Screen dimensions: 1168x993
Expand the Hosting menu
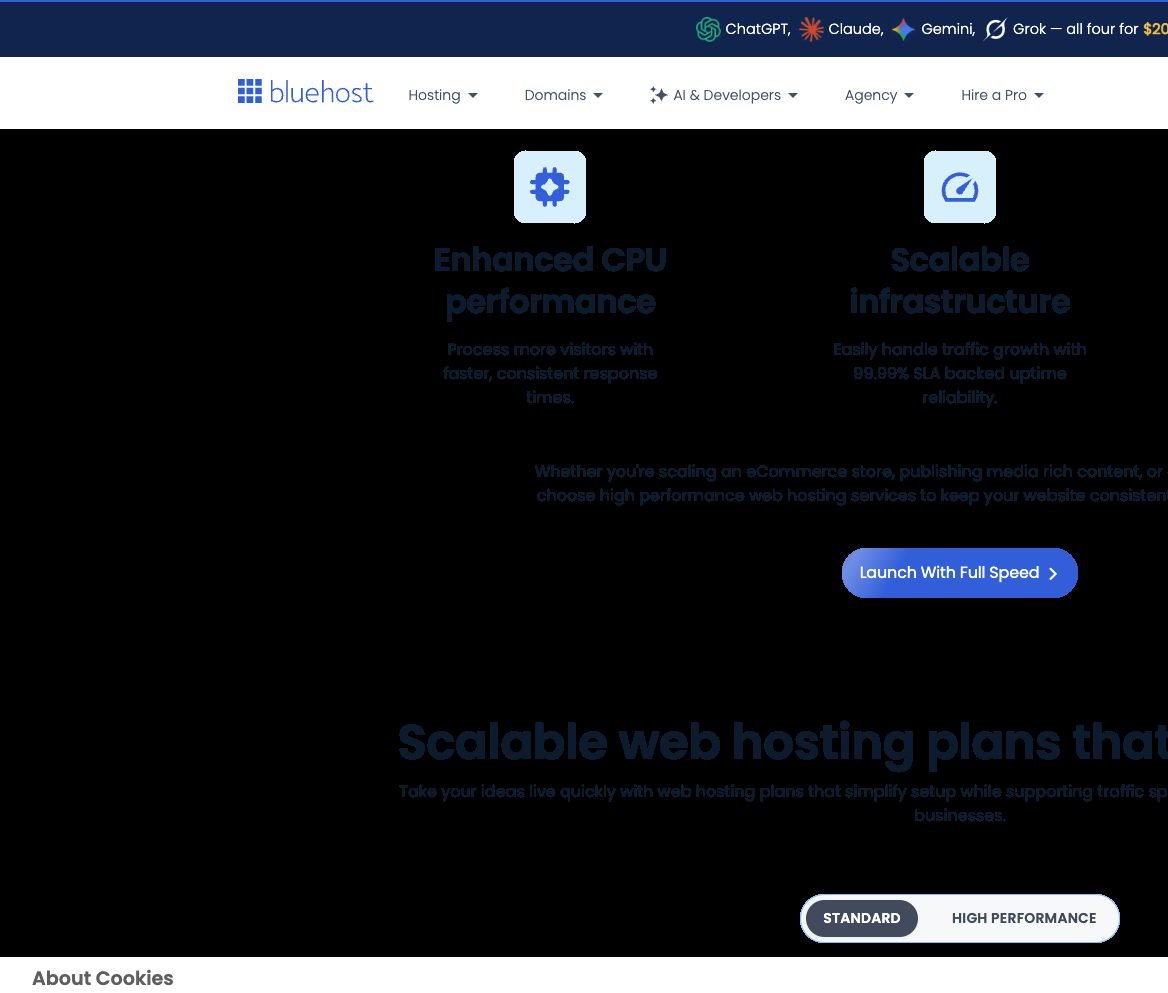[442, 95]
